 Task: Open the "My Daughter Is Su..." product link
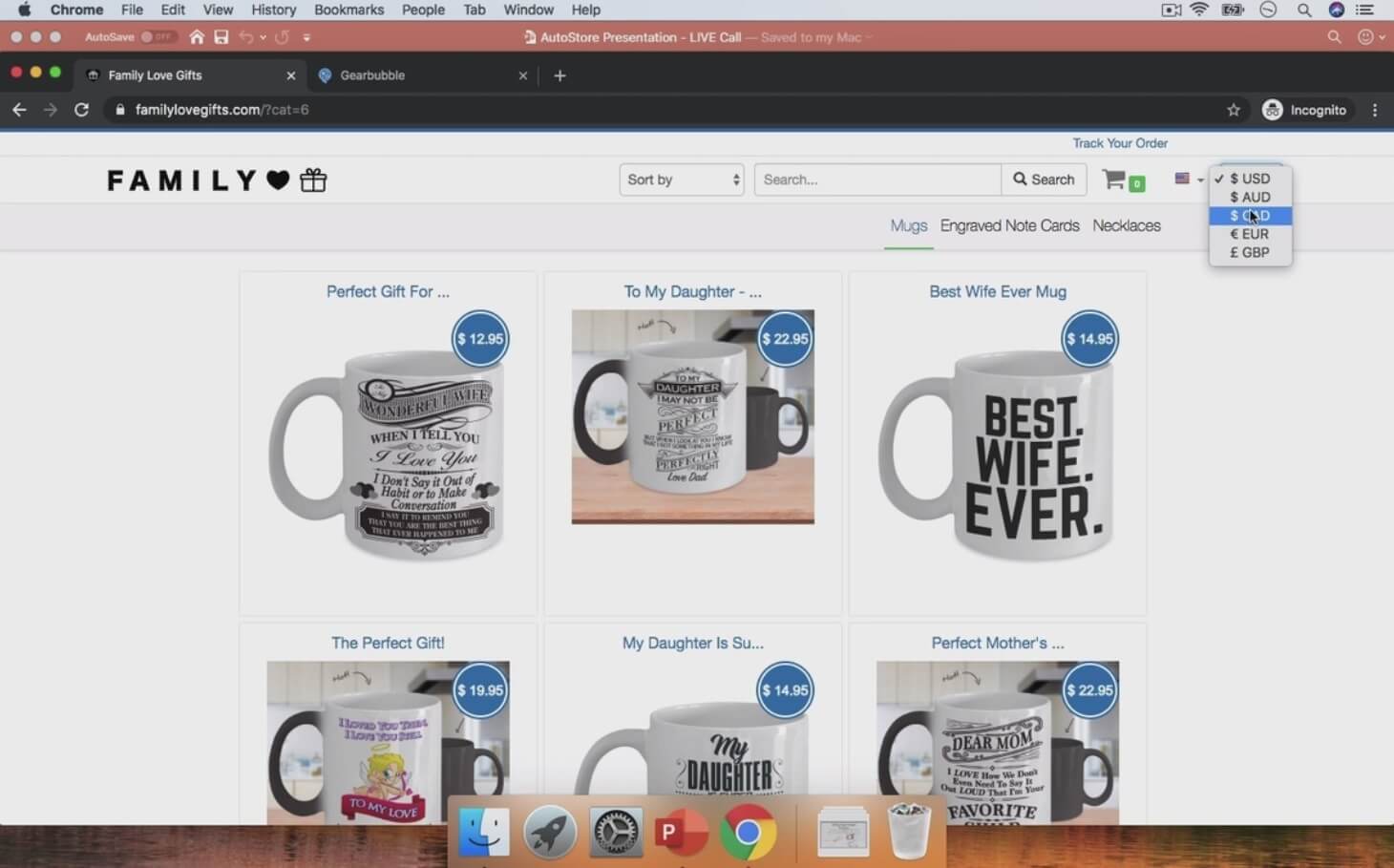pyautogui.click(x=693, y=644)
